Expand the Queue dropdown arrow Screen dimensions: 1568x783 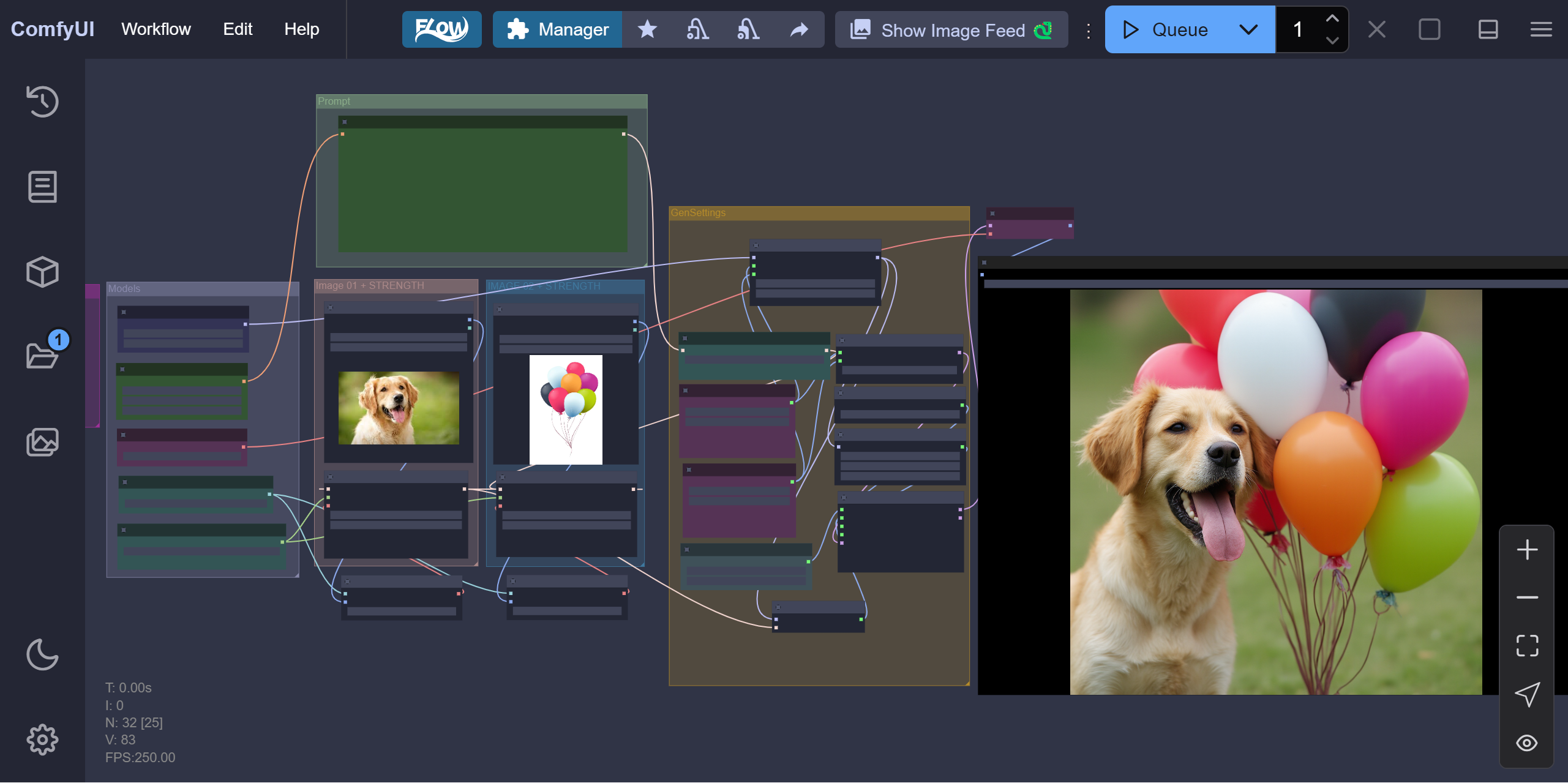point(1248,29)
